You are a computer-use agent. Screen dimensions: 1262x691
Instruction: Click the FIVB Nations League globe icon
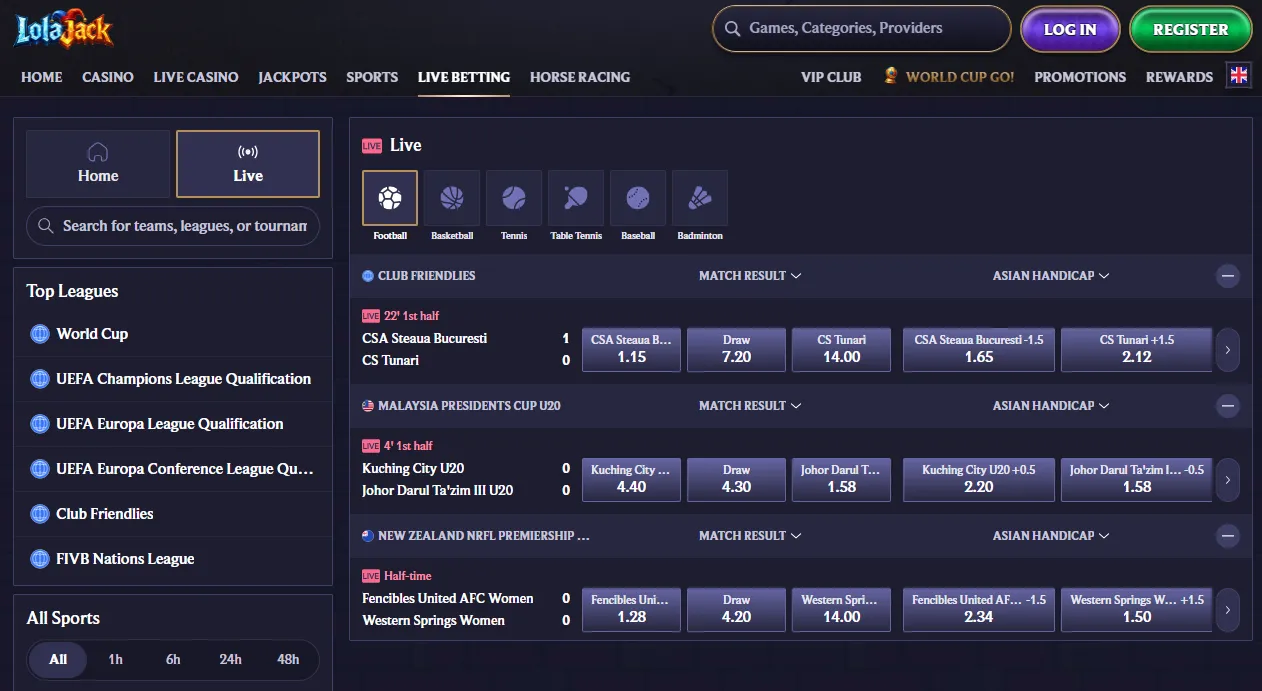point(40,559)
